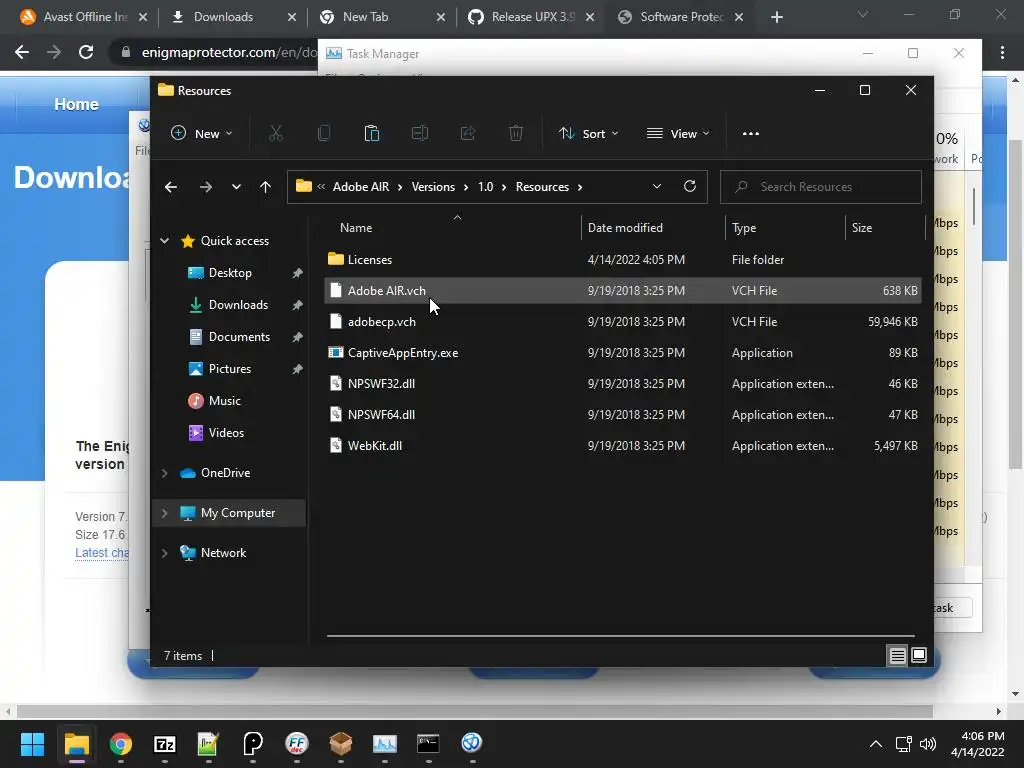Click Home on Enigma Protector site

[76, 104]
